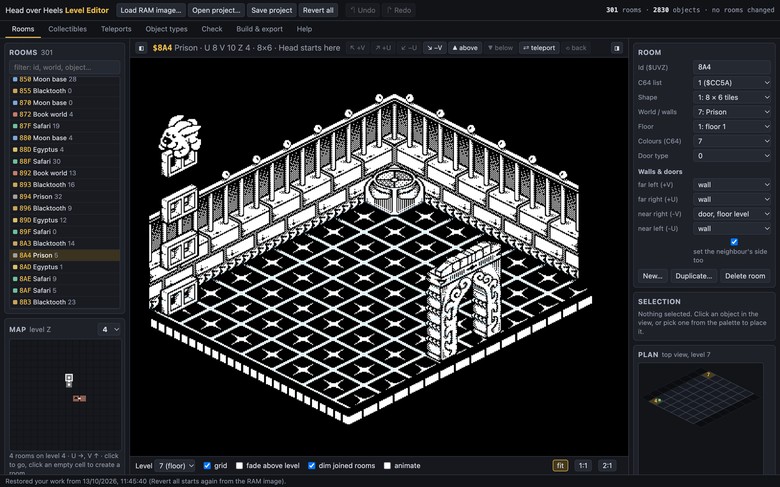Click the Save project button
This screenshot has width=780, height=487.
pyautogui.click(x=272, y=10)
